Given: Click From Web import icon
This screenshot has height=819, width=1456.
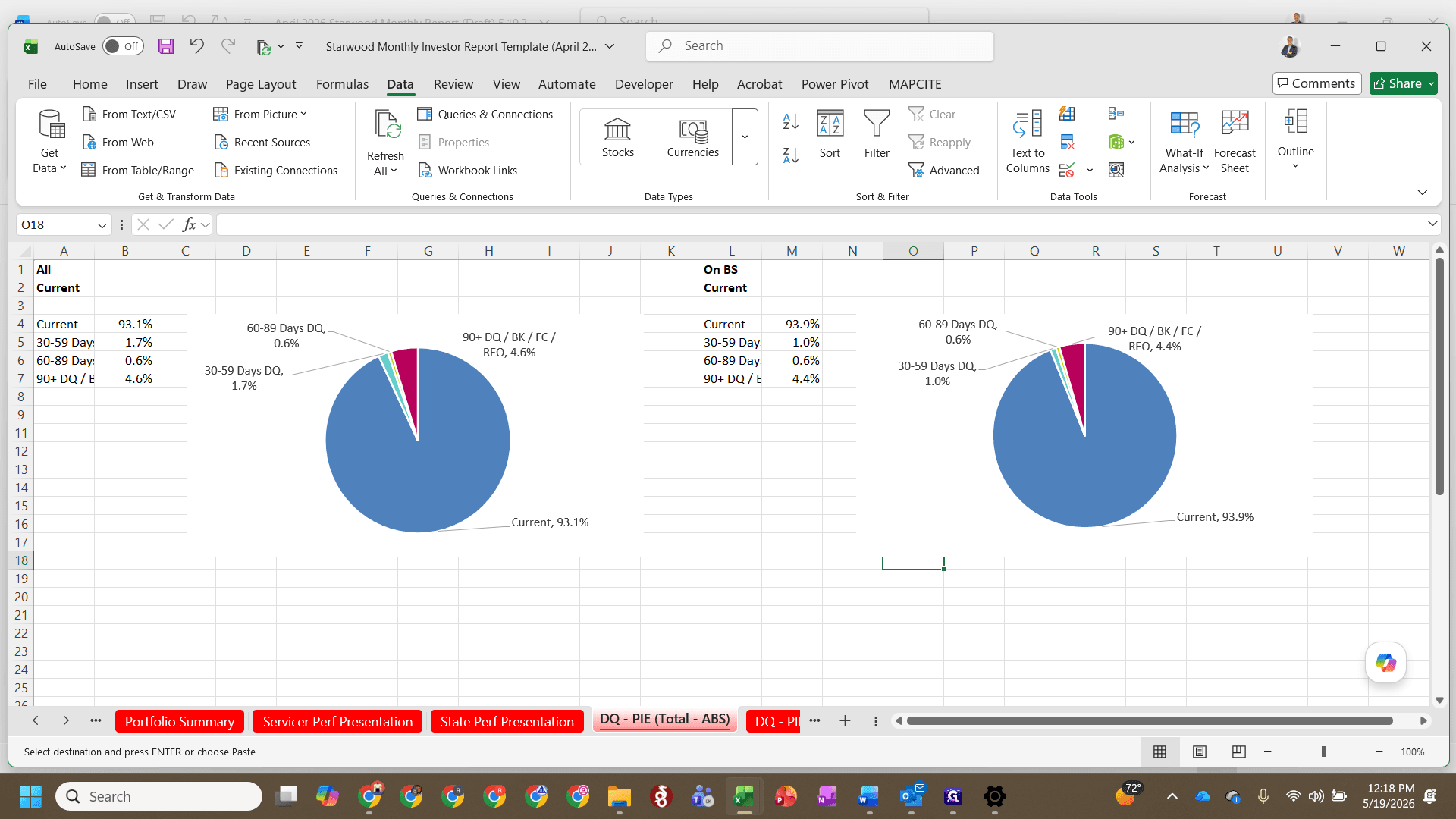Looking at the screenshot, I should [89, 143].
